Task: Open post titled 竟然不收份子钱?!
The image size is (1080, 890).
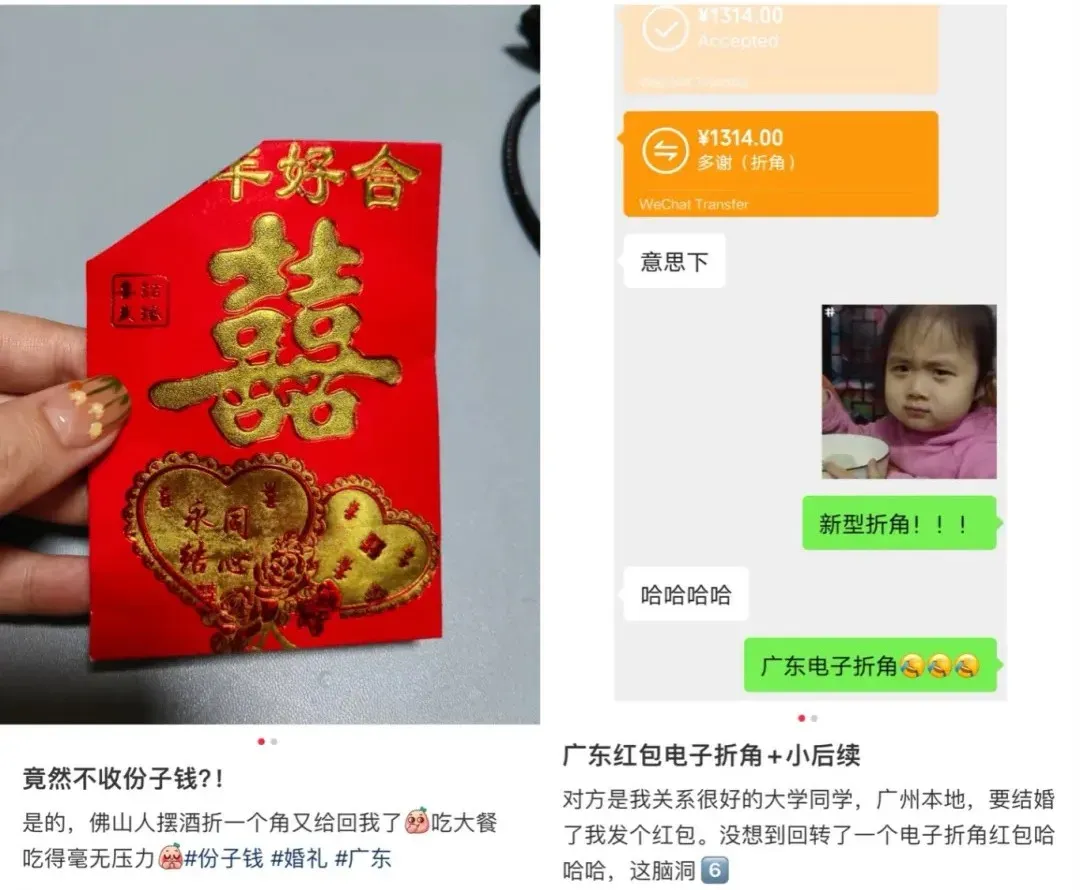Action: (x=123, y=779)
